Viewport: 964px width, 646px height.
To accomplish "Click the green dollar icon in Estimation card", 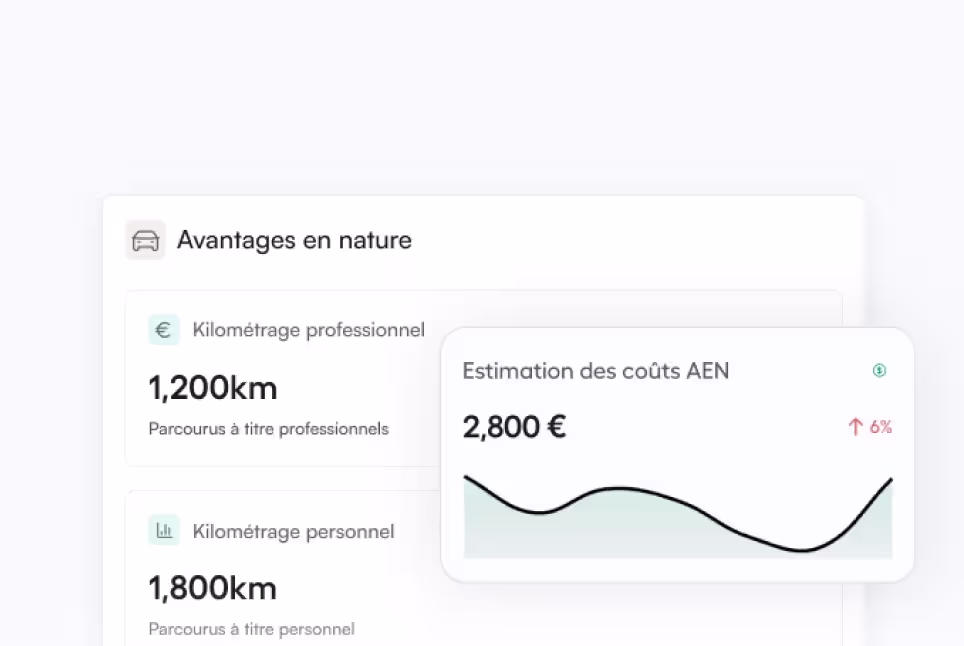I will click(x=879, y=370).
